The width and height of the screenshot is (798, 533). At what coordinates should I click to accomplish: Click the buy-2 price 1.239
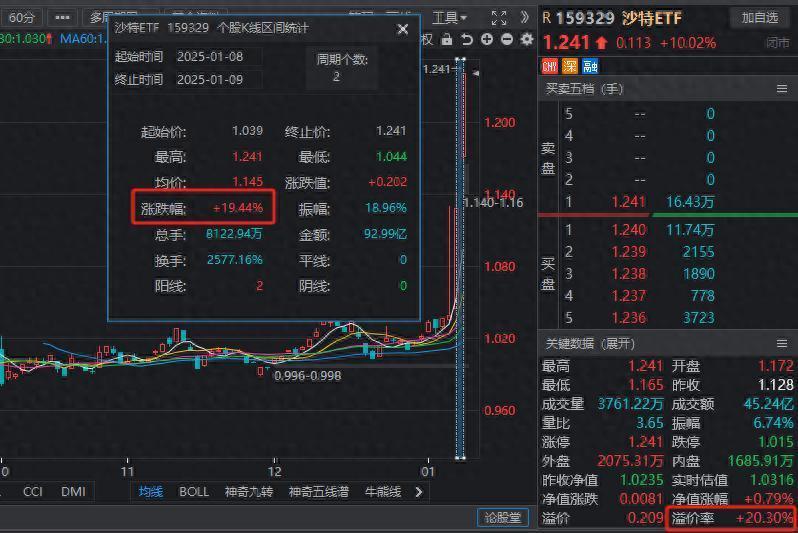pyautogui.click(x=629, y=252)
